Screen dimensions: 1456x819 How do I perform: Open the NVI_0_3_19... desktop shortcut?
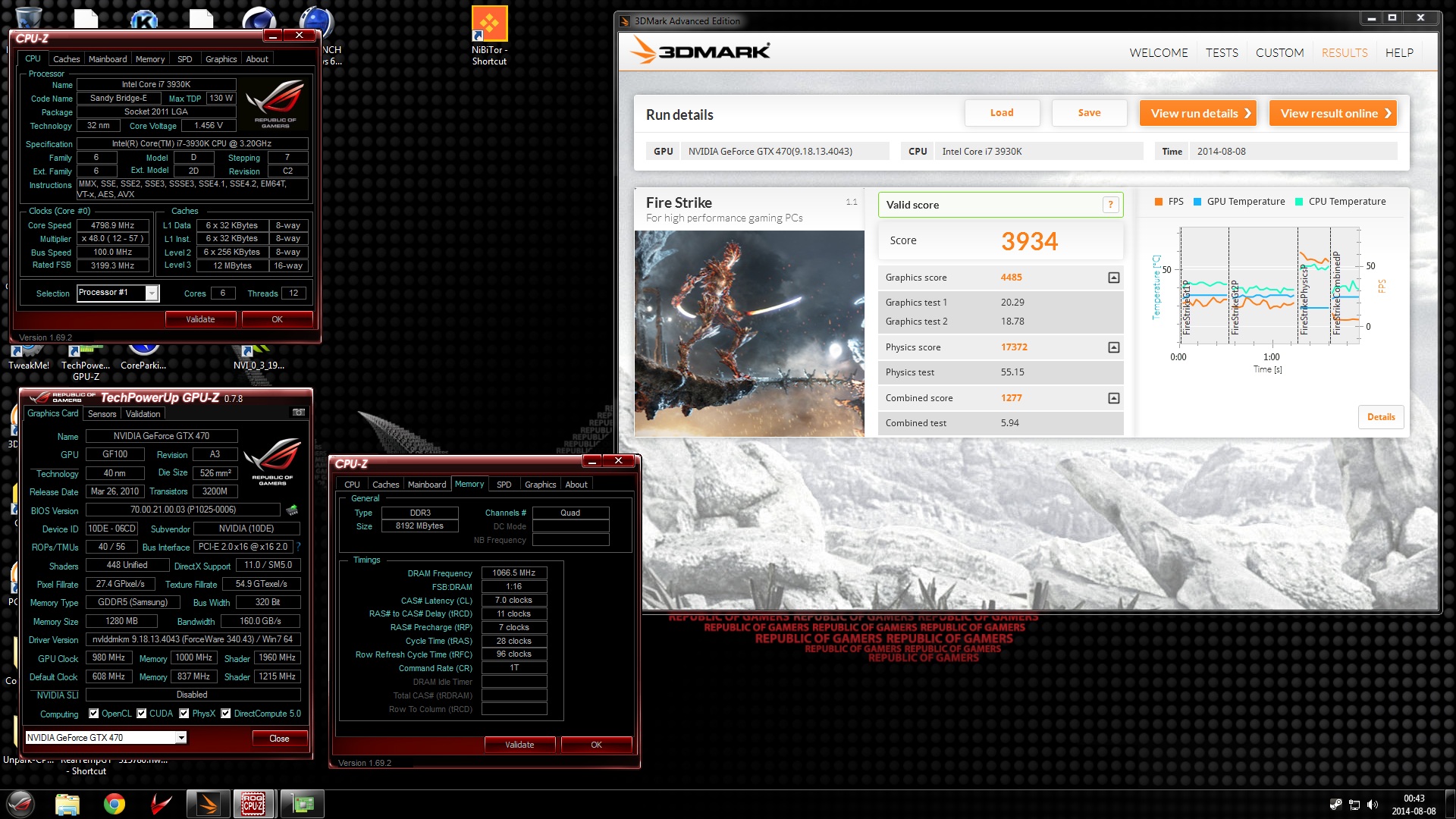[x=259, y=358]
